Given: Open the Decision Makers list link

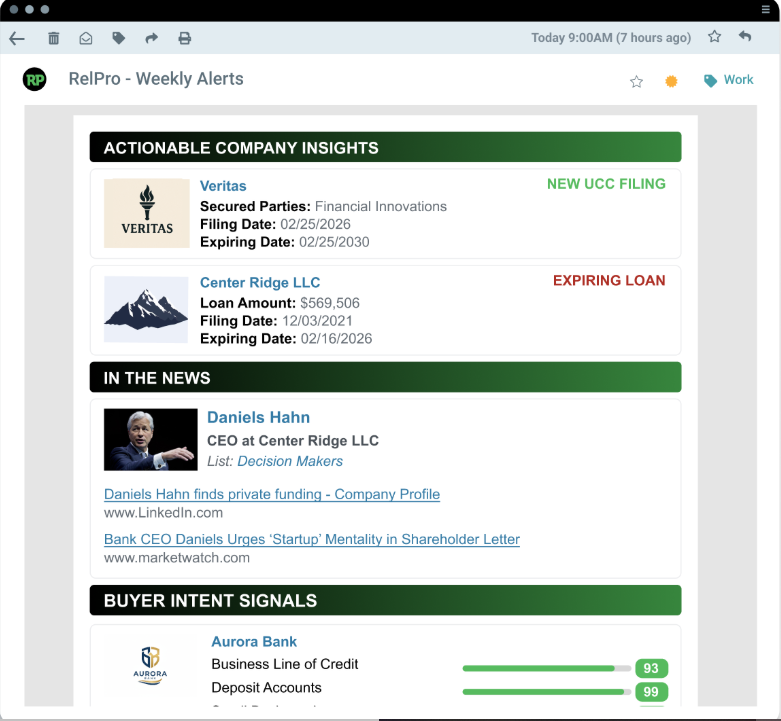Looking at the screenshot, I should (290, 461).
